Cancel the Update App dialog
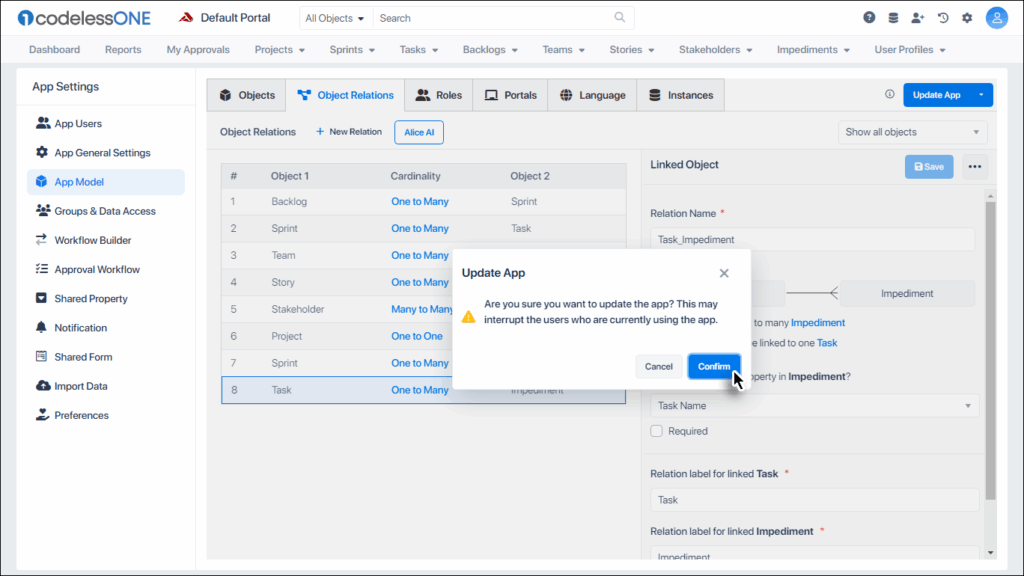 click(x=658, y=366)
